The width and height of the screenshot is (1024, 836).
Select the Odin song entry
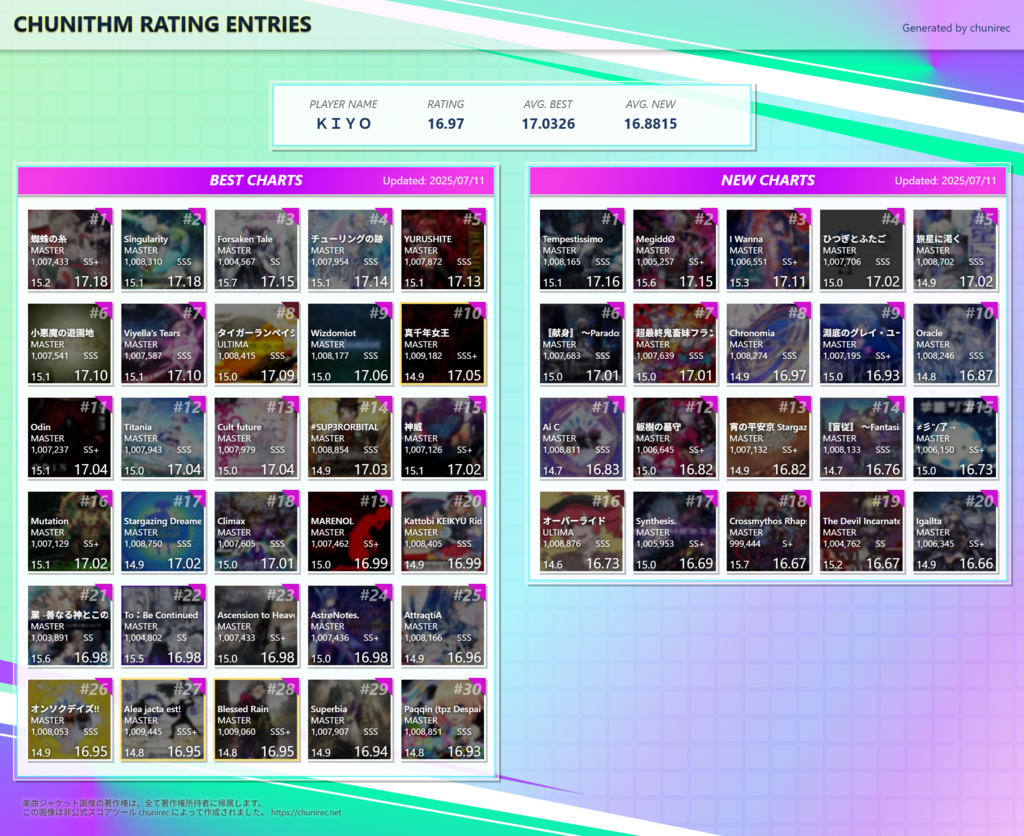pyautogui.click(x=68, y=438)
